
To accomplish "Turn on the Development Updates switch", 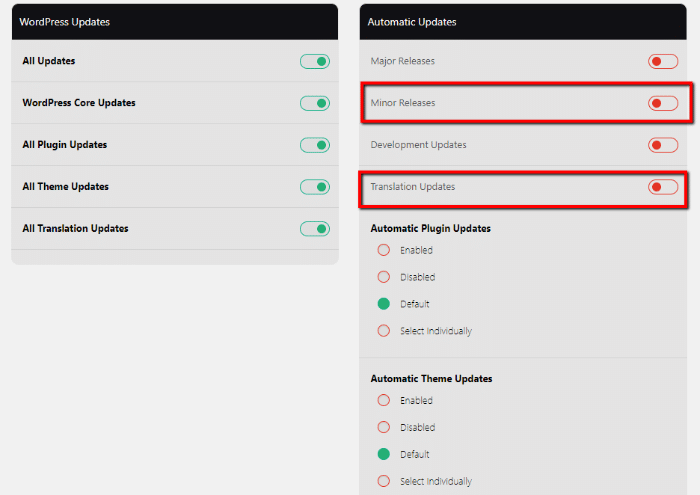I will click(x=663, y=145).
